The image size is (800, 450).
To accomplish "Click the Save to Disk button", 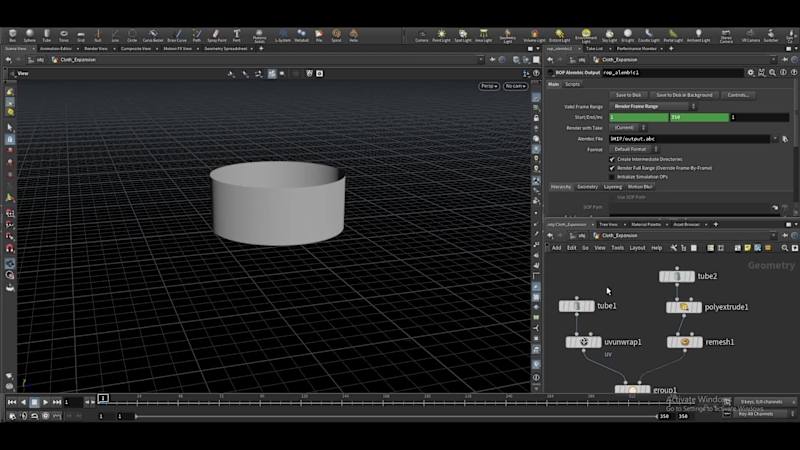I will (628, 95).
